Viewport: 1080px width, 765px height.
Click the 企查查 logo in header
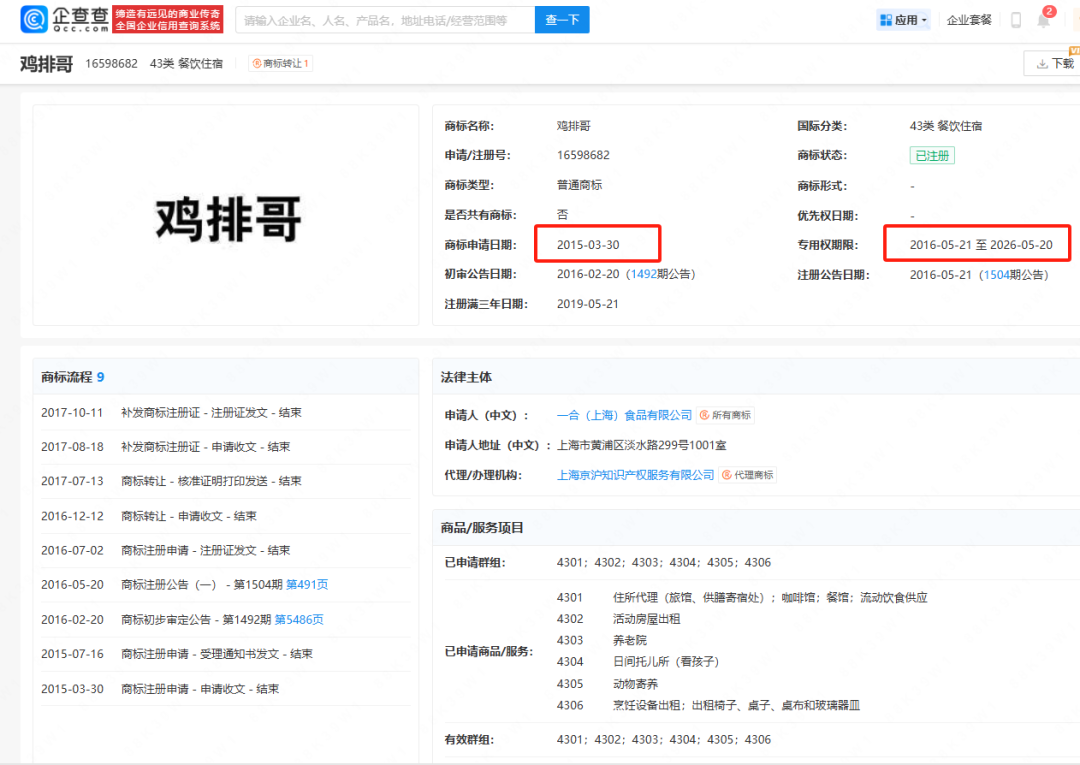(64, 19)
